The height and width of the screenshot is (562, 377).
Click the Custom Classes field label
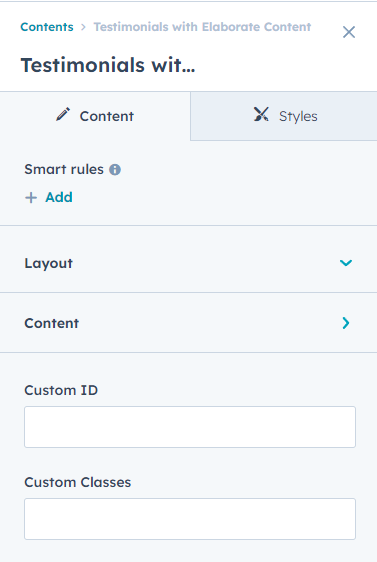point(78,482)
